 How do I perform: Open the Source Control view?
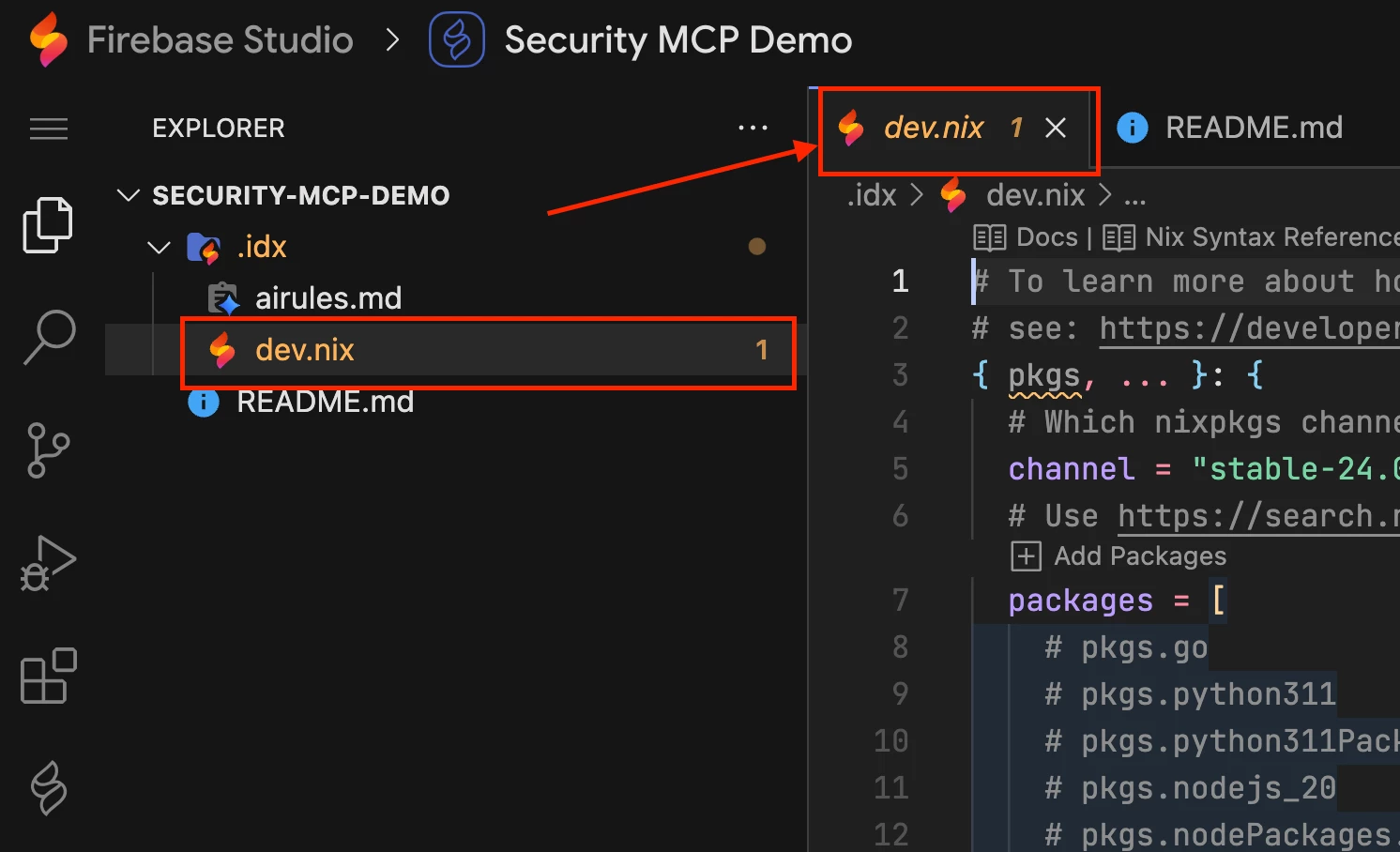[48, 450]
